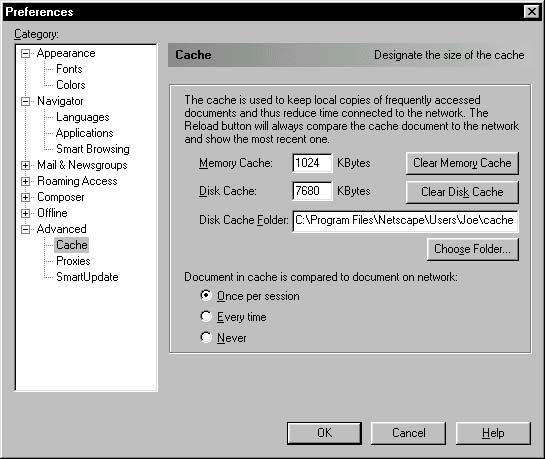Screen dimensions: 545x459
Task: Choose the Never comparison option
Action: (x=206, y=337)
